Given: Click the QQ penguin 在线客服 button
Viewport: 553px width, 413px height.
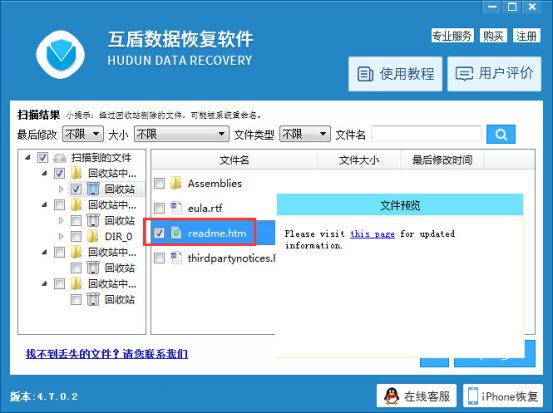Looking at the screenshot, I should point(417,396).
